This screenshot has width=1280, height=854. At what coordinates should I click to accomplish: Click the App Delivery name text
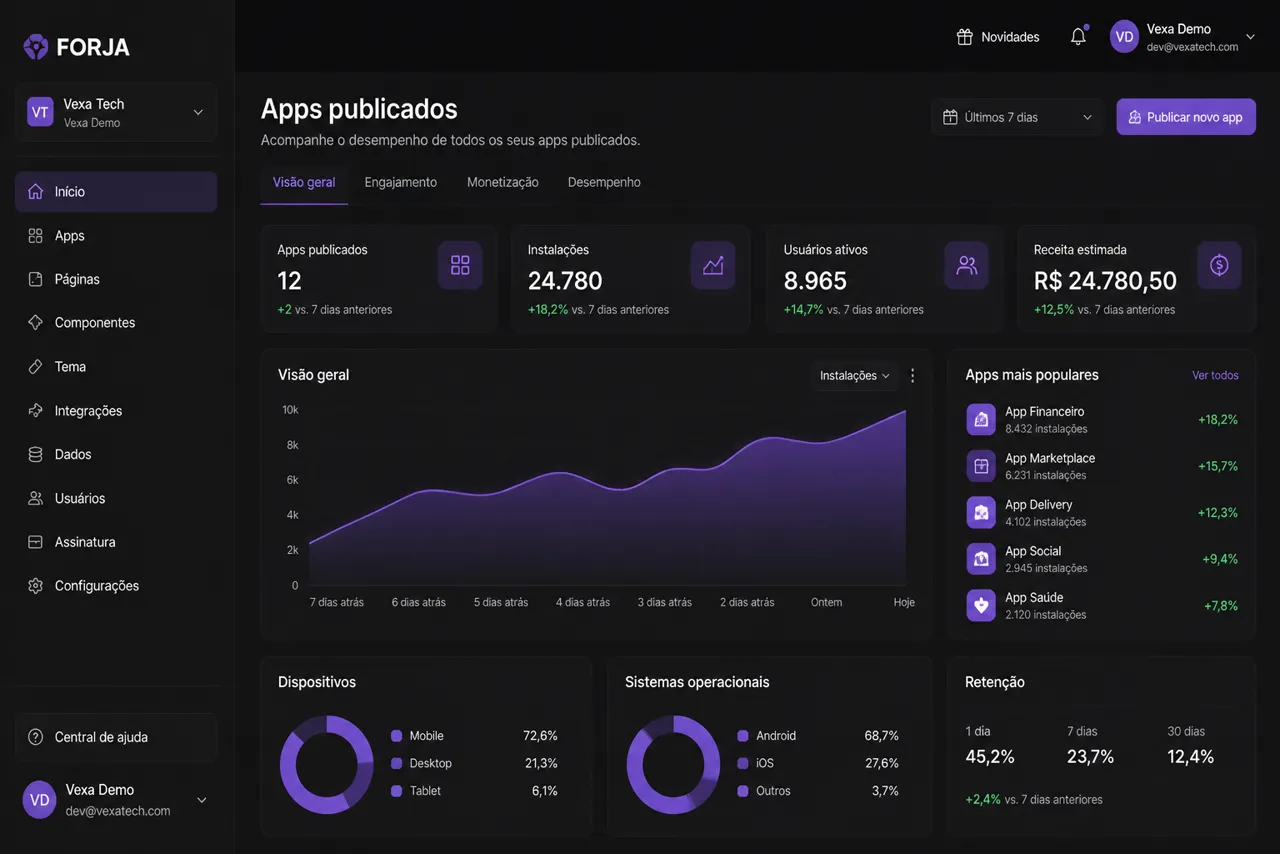pyautogui.click(x=1039, y=505)
